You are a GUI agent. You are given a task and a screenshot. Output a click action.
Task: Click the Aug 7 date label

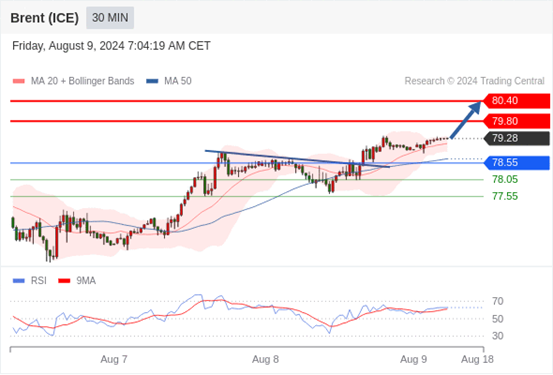click(x=114, y=359)
